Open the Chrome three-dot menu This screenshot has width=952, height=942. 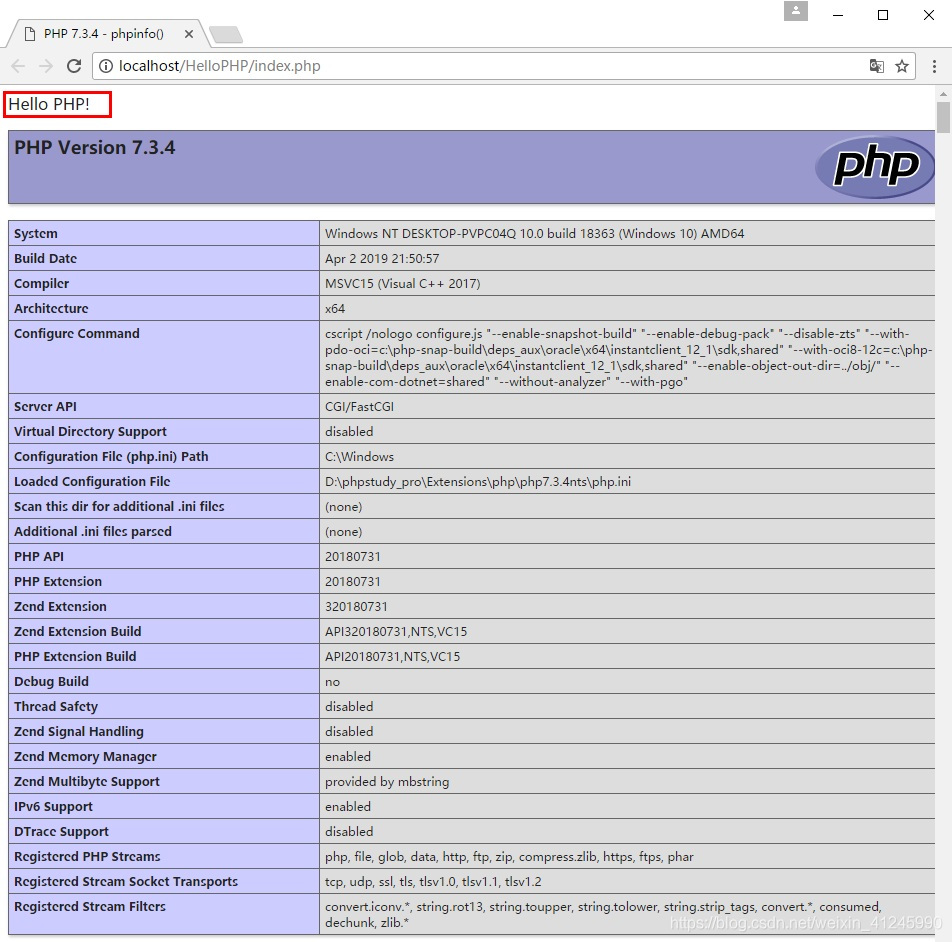click(934, 66)
